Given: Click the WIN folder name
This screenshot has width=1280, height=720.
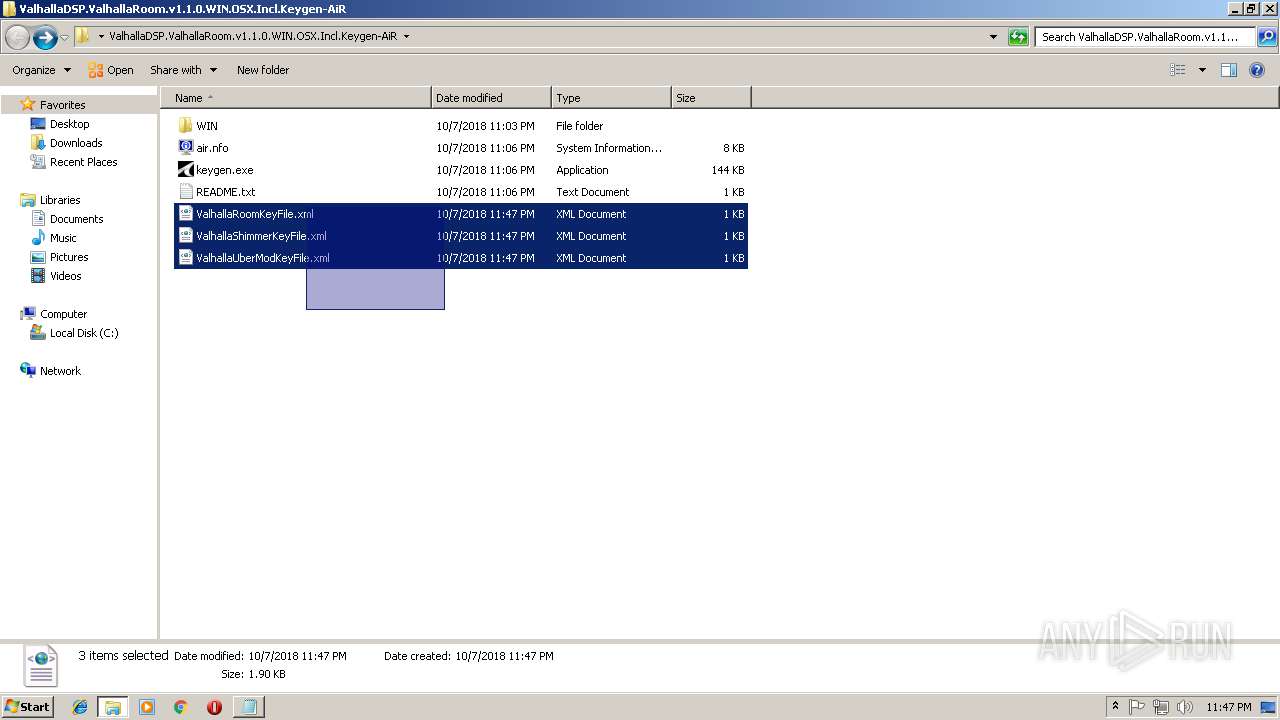Looking at the screenshot, I should 207,126.
